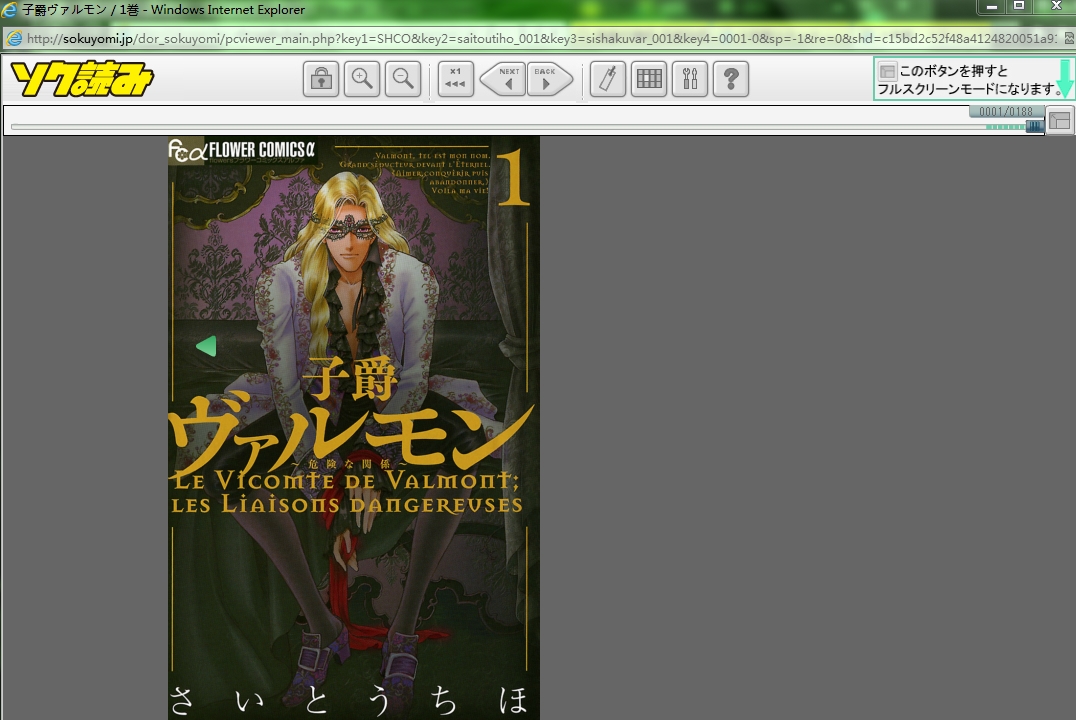This screenshot has height=720, width=1076.
Task: Click the page icon at address bar right end
Action: (1068, 38)
